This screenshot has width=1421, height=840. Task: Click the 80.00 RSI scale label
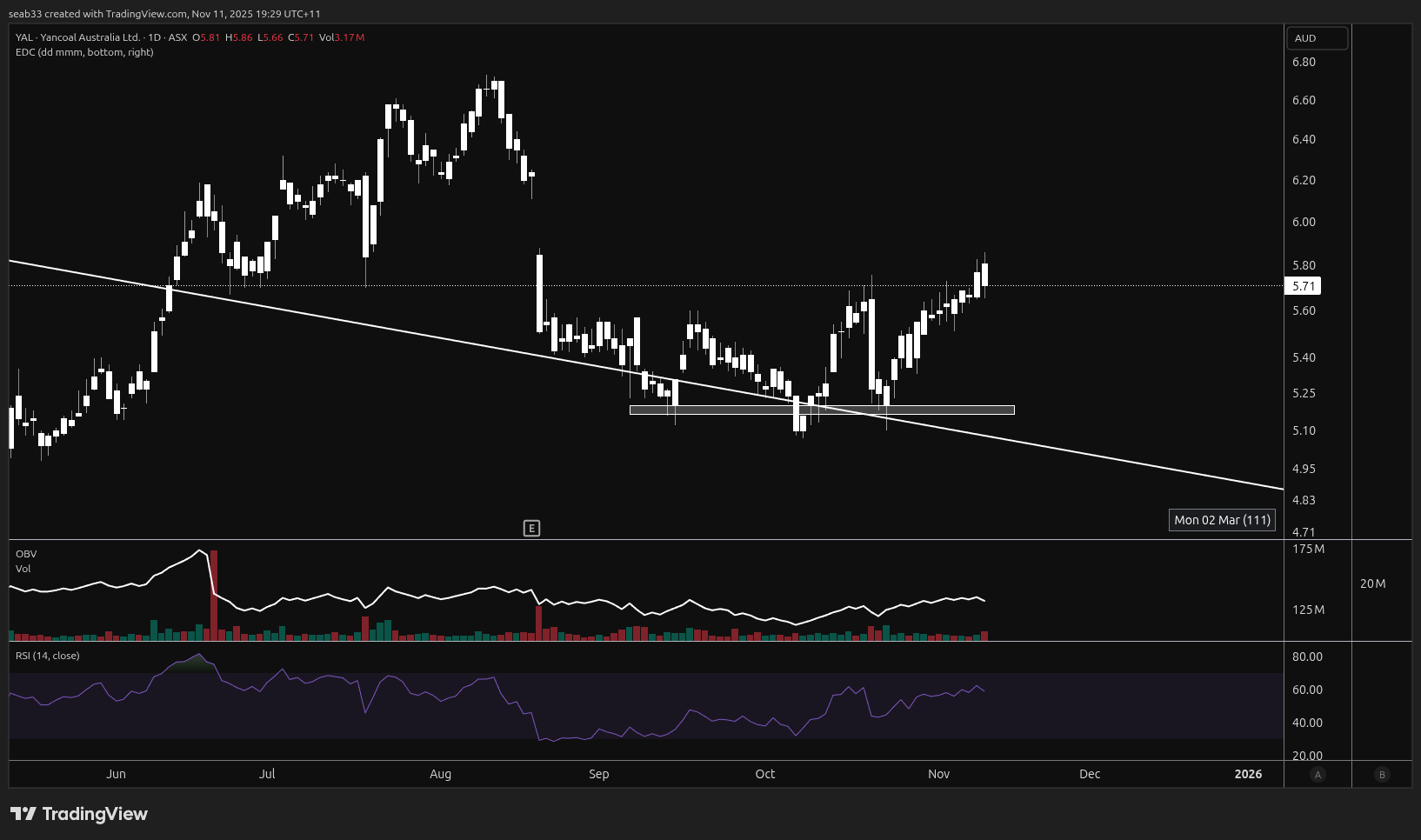point(1306,657)
